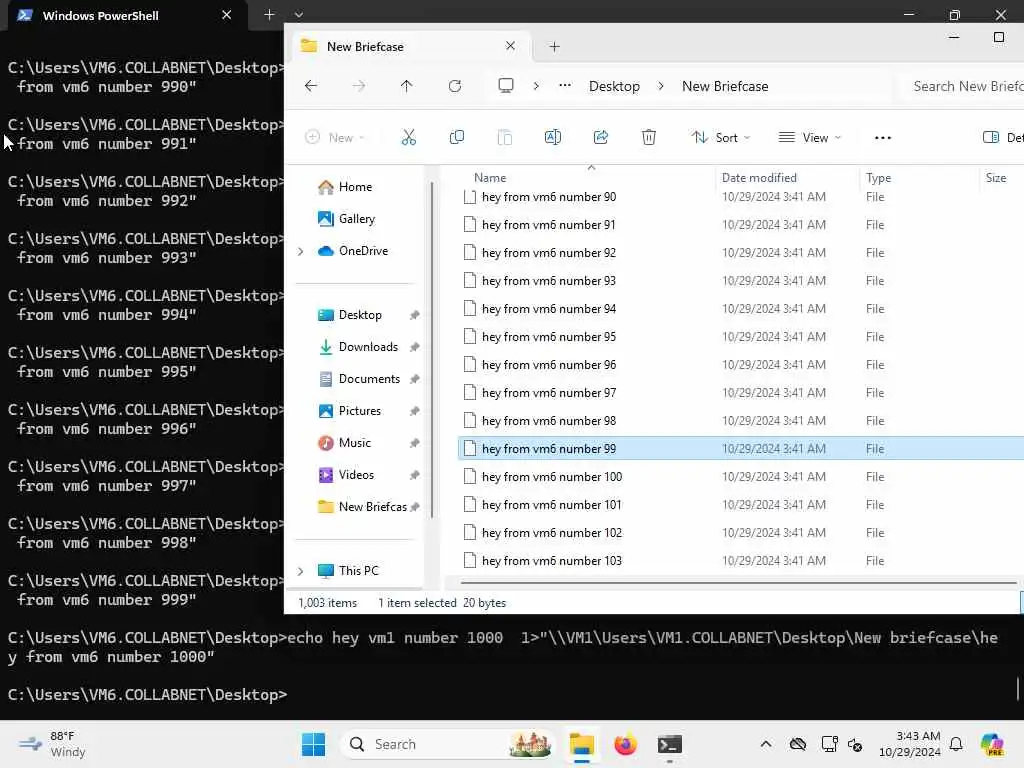The image size is (1024, 768).
Task: Close the Windows PowerShell tab
Action: point(227,14)
